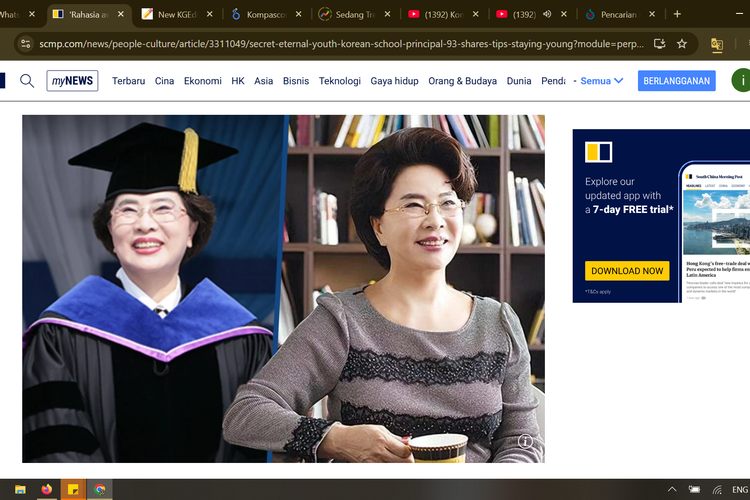The height and width of the screenshot is (500, 750).
Task: Click the green profile avatar icon
Action: tap(740, 81)
